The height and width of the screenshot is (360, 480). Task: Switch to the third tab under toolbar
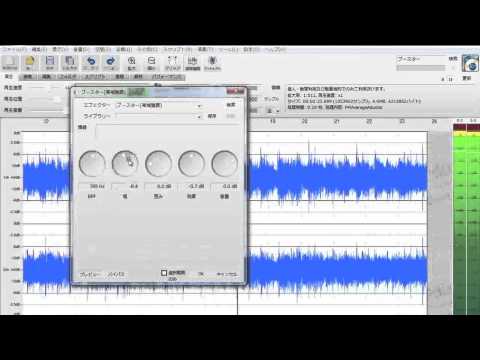[x=46, y=77]
